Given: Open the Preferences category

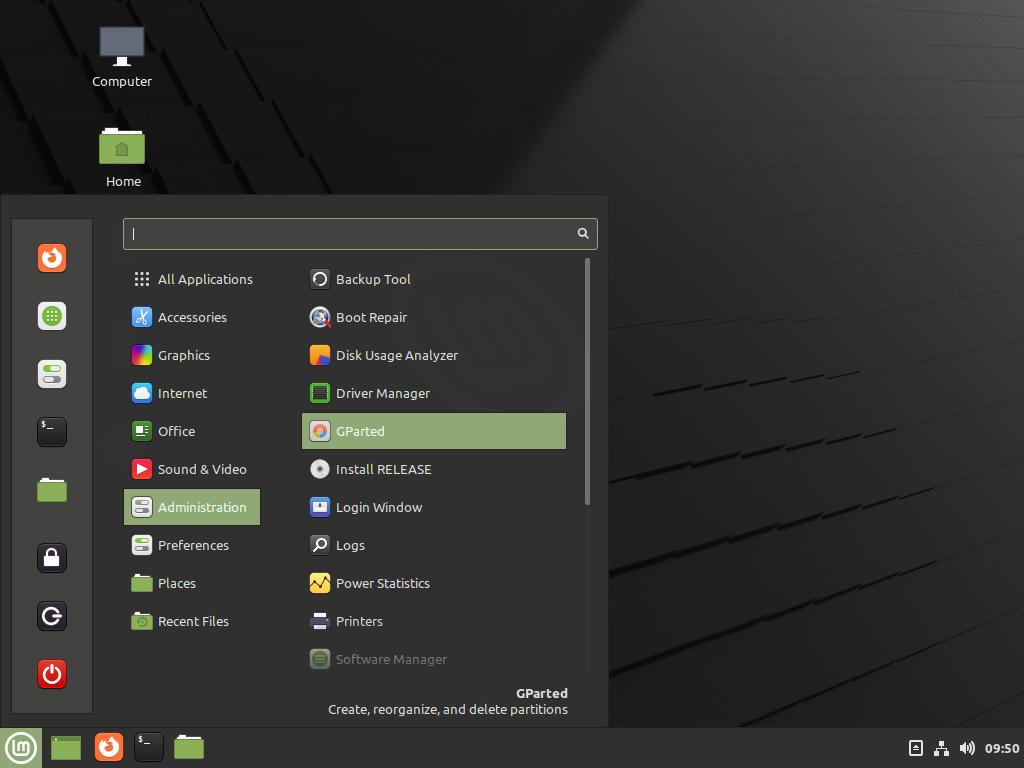Looking at the screenshot, I should pyautogui.click(x=193, y=545).
